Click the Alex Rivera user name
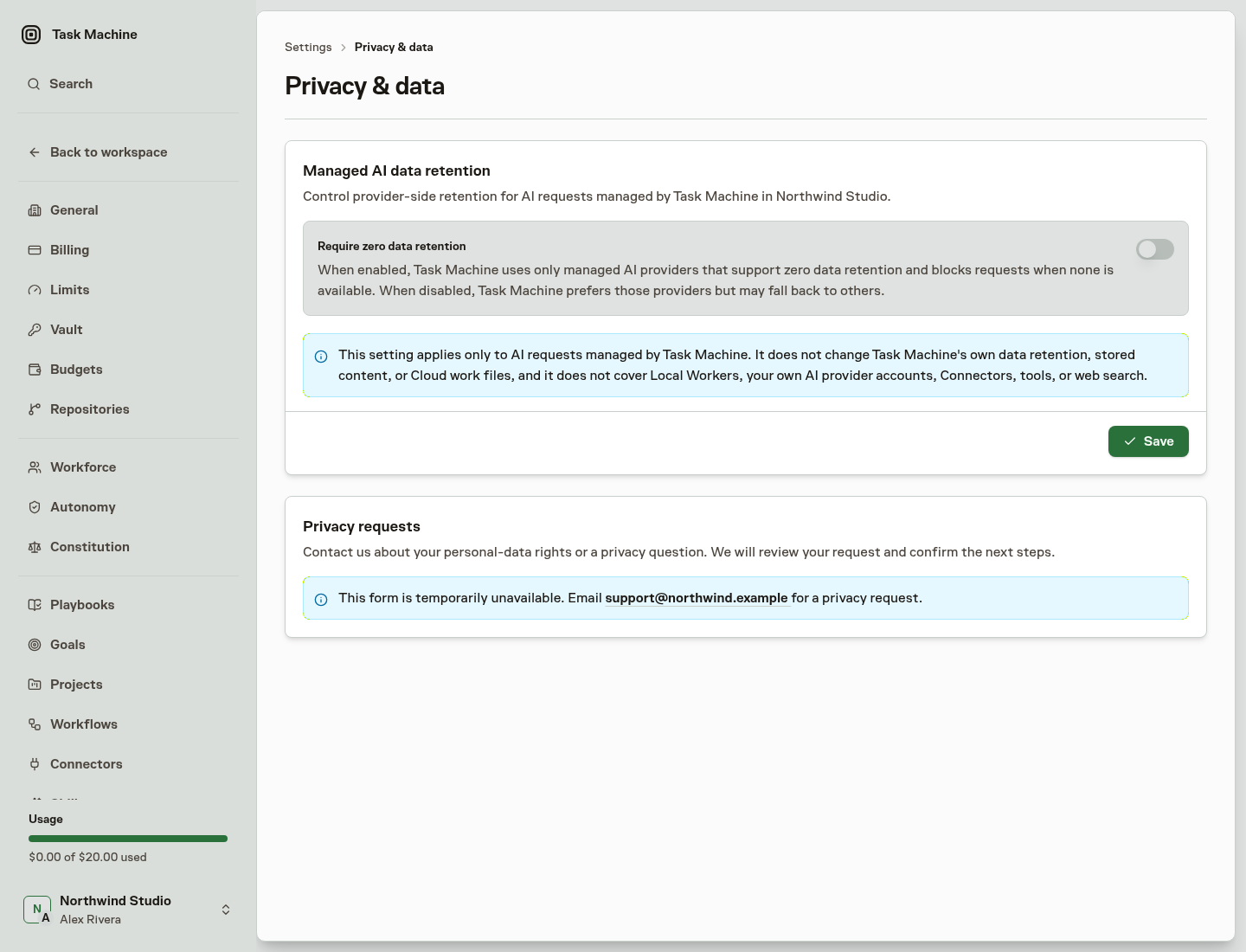 (90, 920)
